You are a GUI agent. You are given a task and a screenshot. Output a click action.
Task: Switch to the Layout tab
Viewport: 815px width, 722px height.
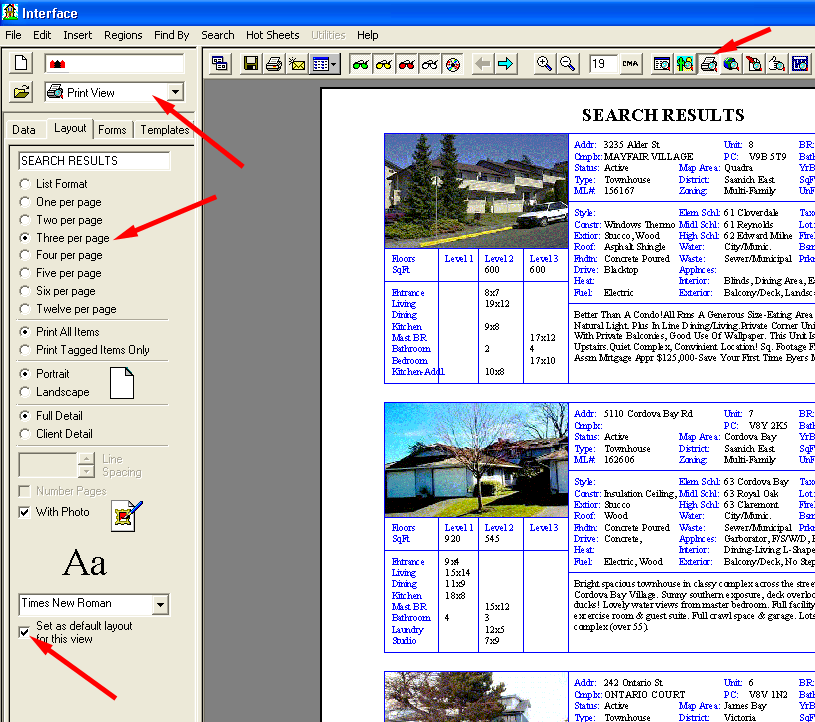tap(70, 128)
